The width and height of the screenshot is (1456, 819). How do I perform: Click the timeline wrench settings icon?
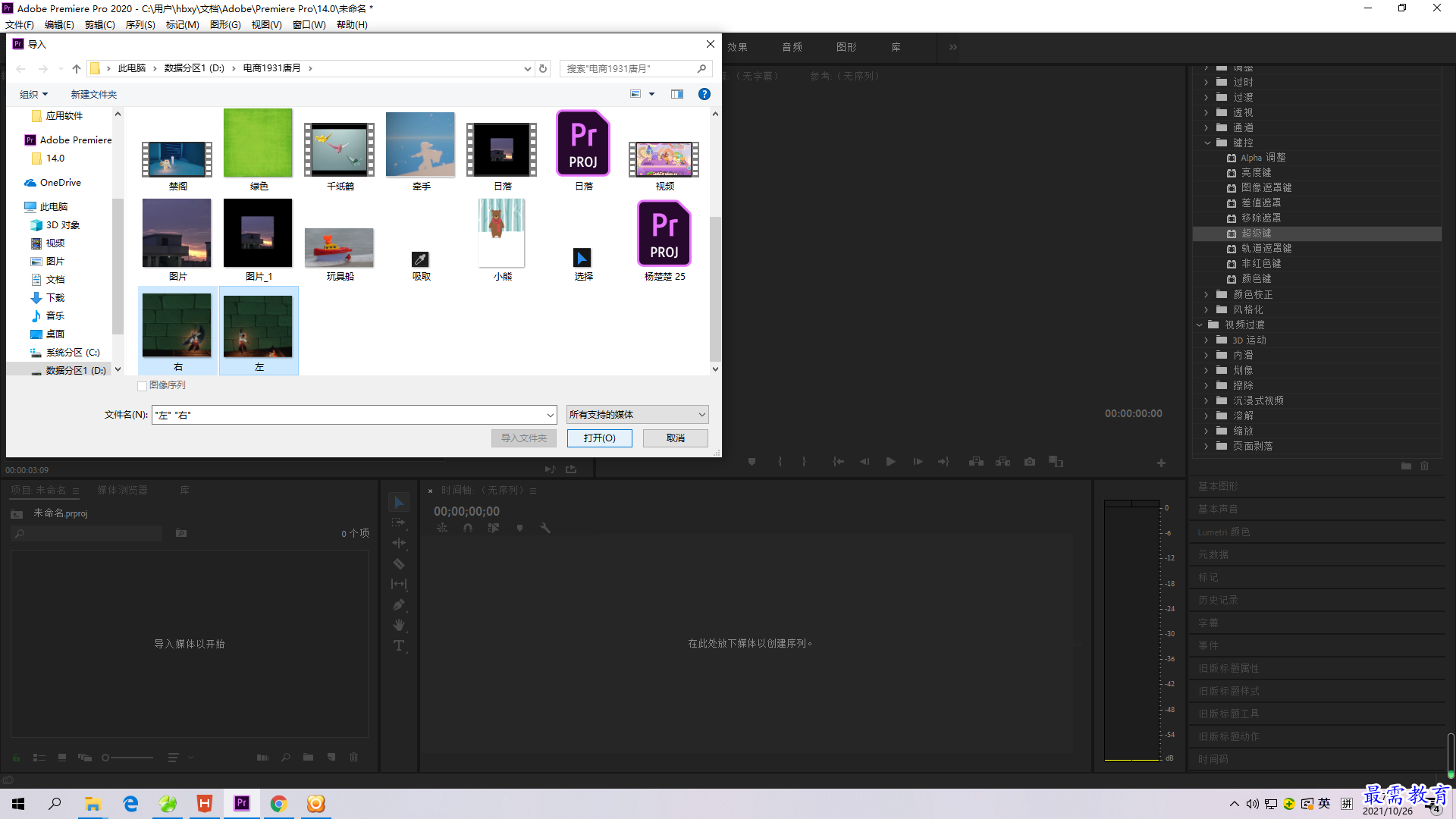click(x=544, y=528)
